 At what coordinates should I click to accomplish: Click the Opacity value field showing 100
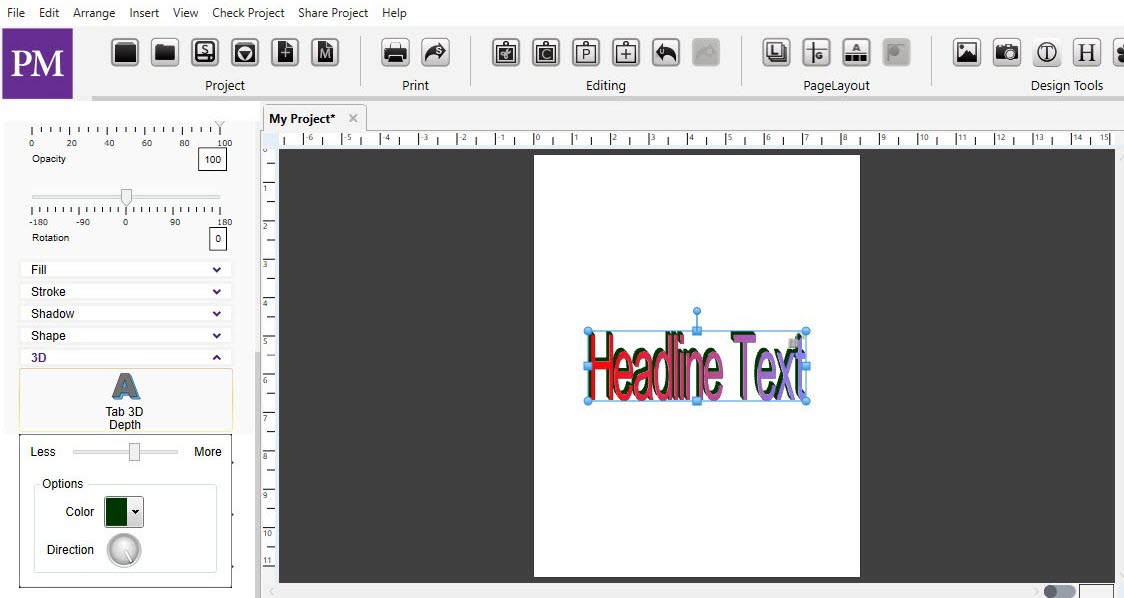(212, 159)
